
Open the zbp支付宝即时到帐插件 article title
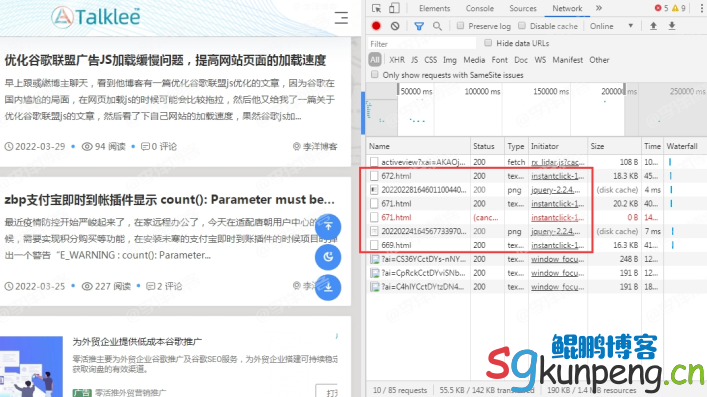(x=170, y=199)
